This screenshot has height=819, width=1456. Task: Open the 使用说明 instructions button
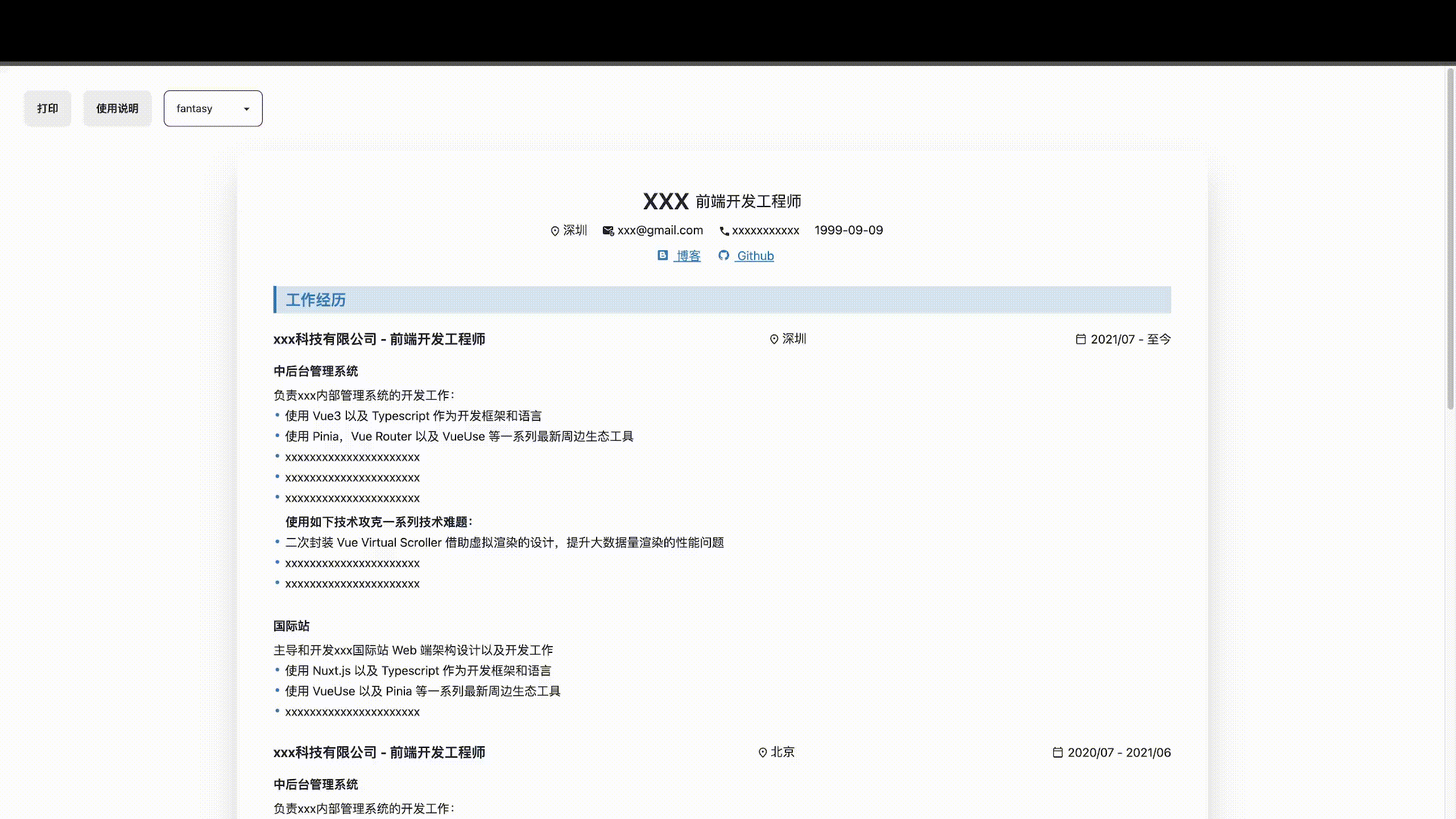(x=117, y=108)
